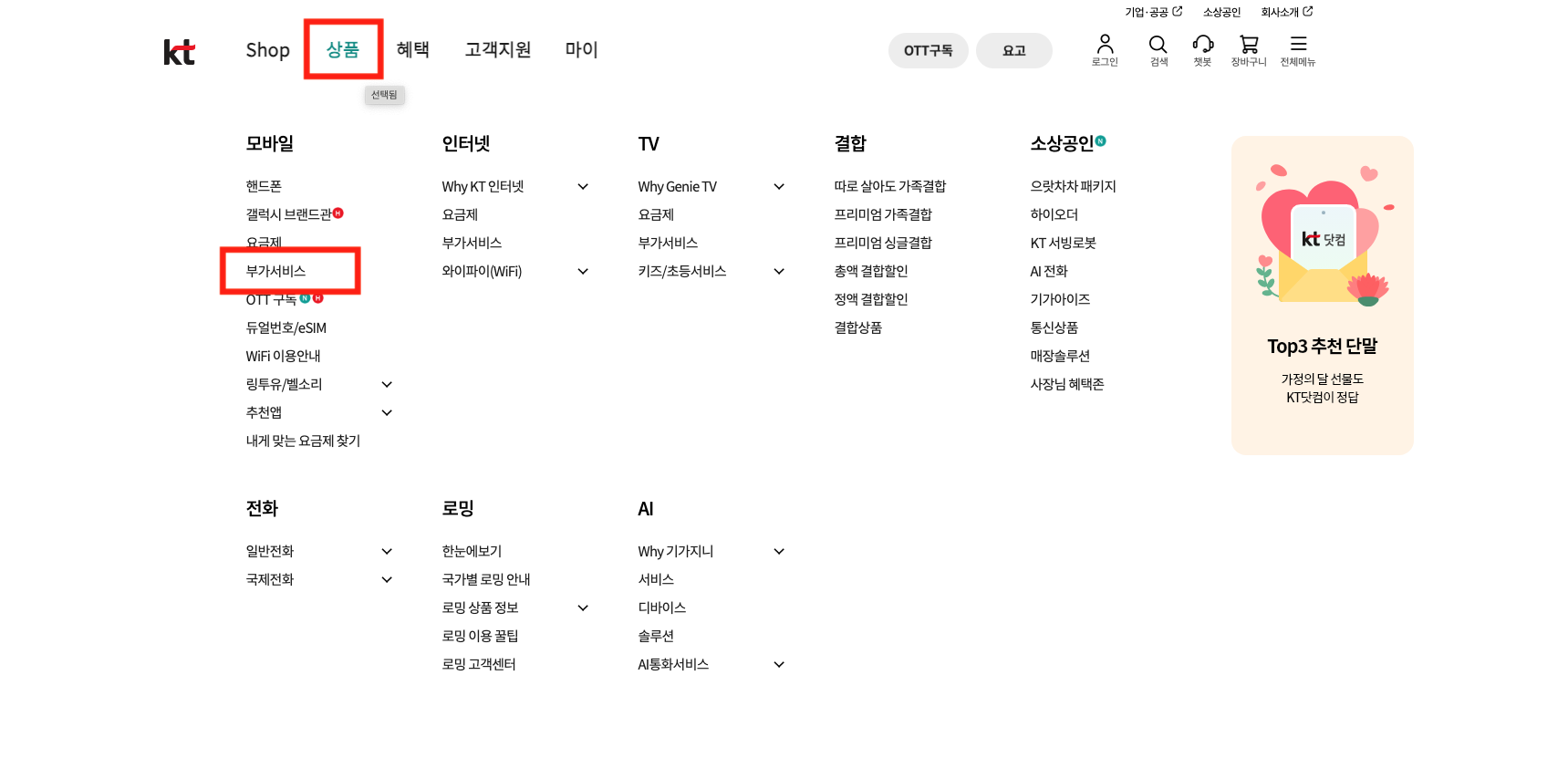Open 디바이스 under AI

point(662,608)
